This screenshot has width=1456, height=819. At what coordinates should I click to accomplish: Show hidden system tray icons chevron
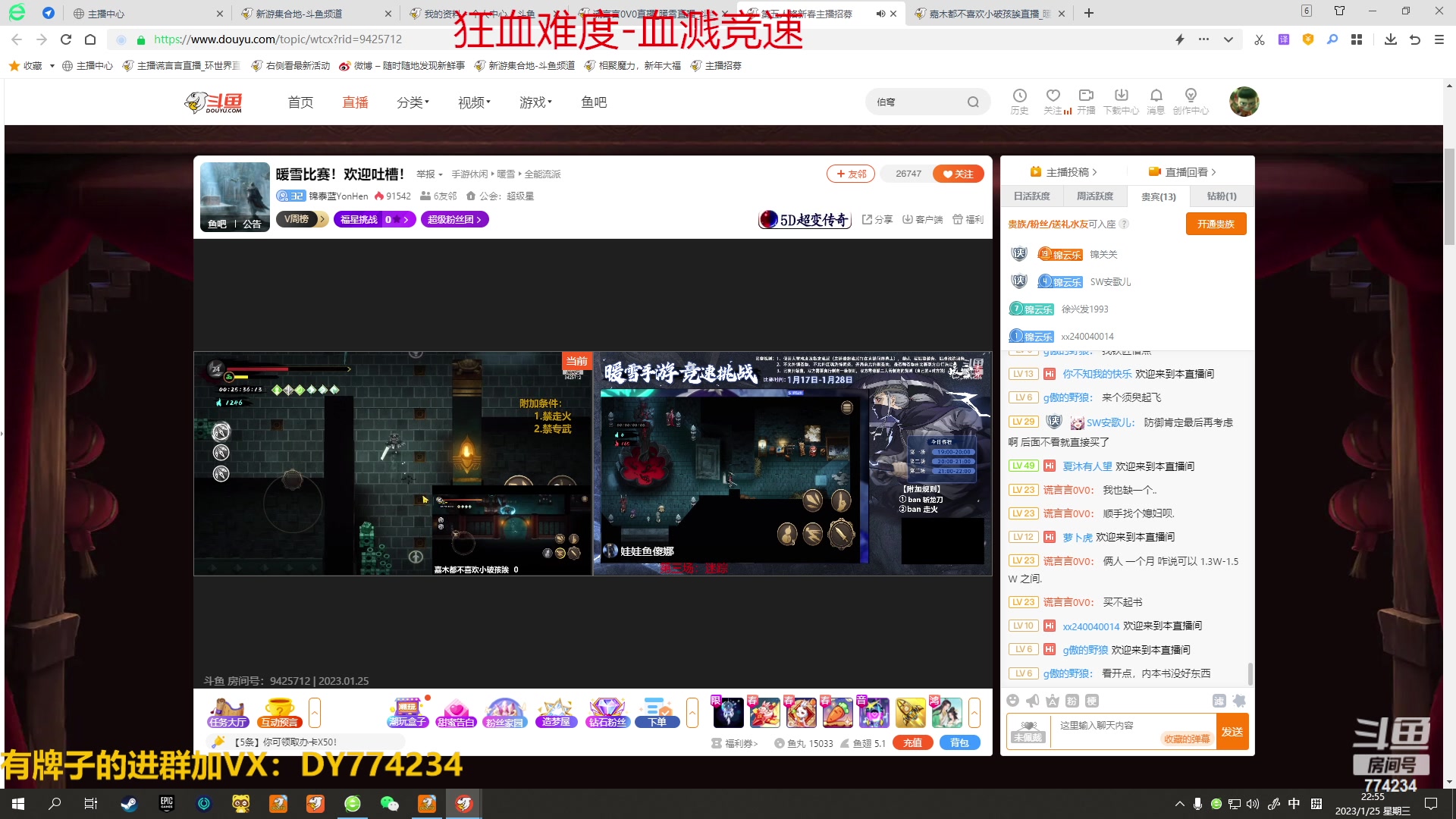click(x=1179, y=804)
